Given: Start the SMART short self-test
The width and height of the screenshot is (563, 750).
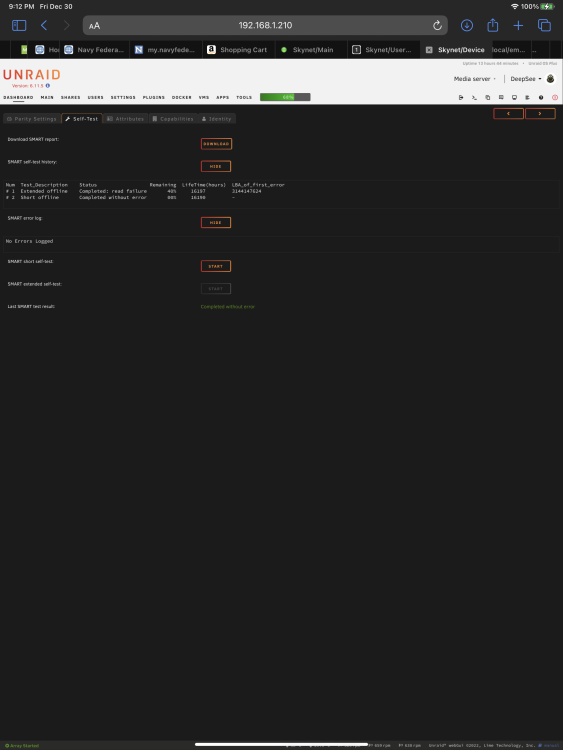Looking at the screenshot, I should 216,266.
